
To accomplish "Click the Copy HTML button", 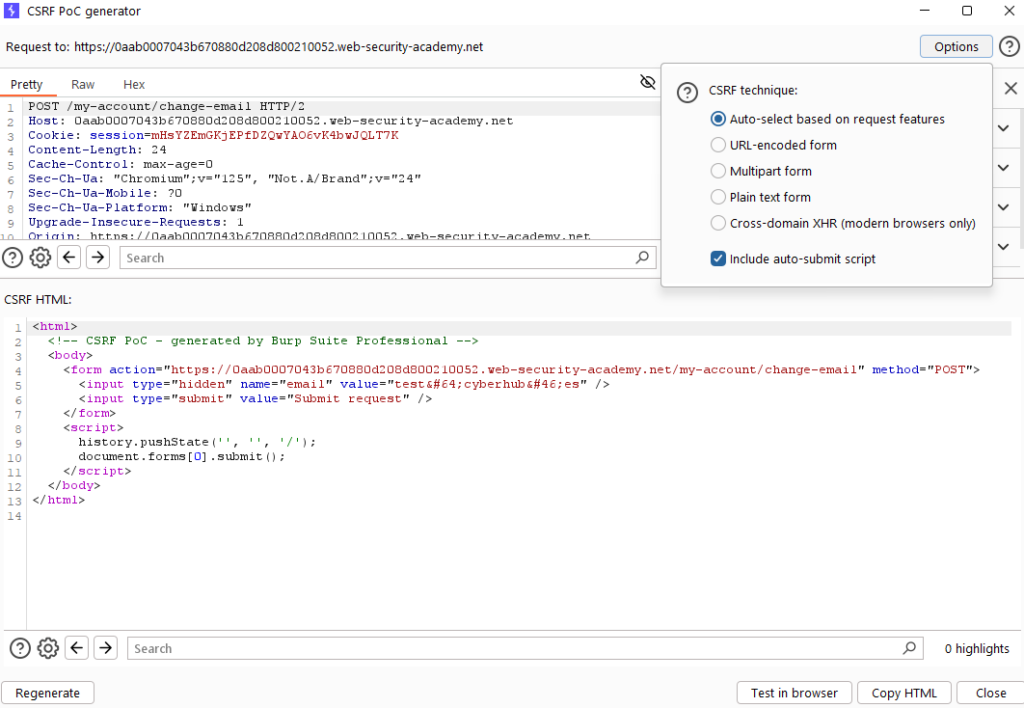I will (904, 693).
